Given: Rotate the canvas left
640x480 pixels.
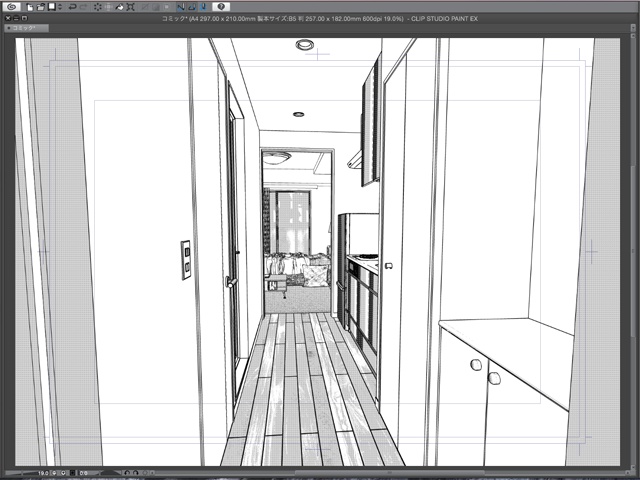Looking at the screenshot, I should (127, 473).
